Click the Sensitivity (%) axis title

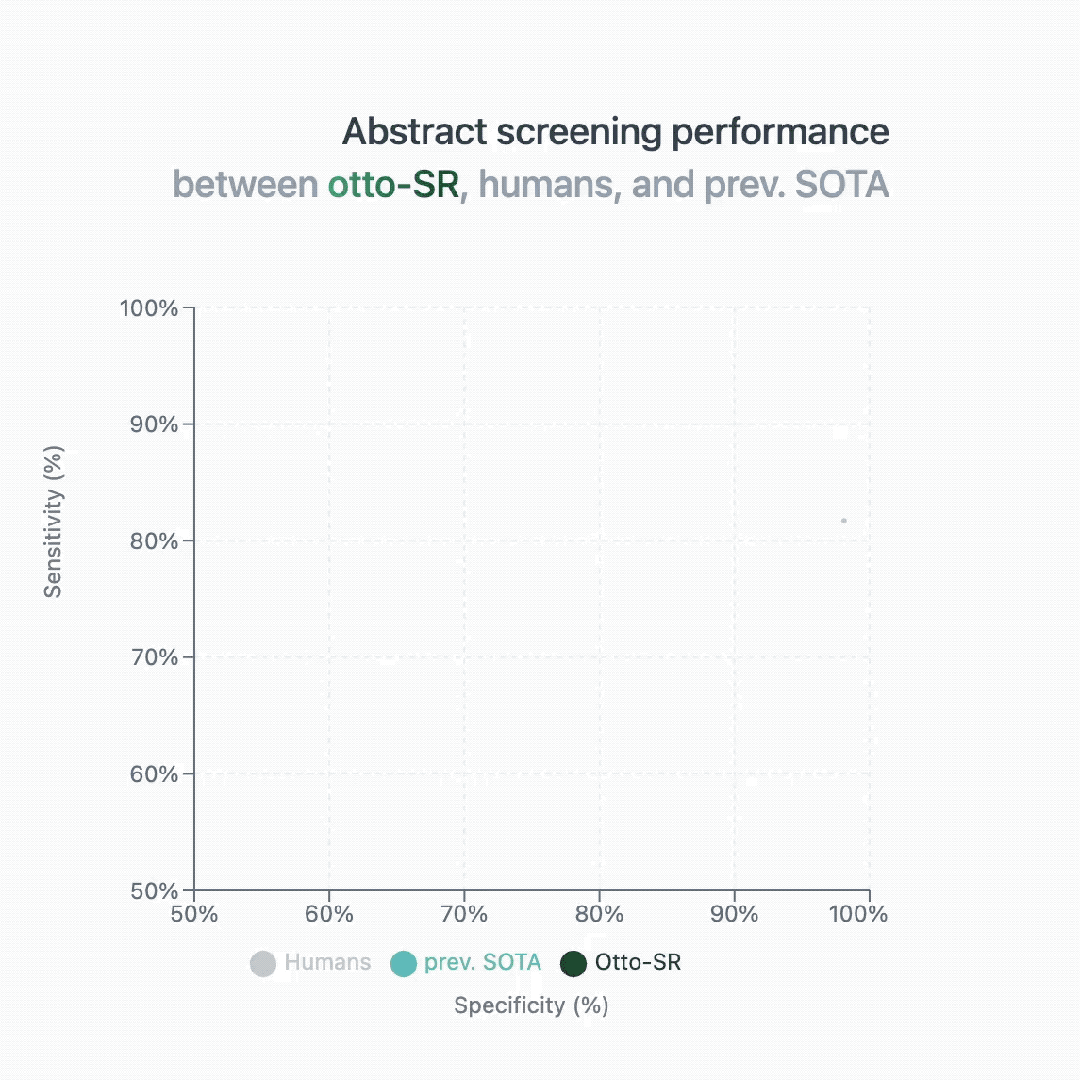click(x=53, y=521)
